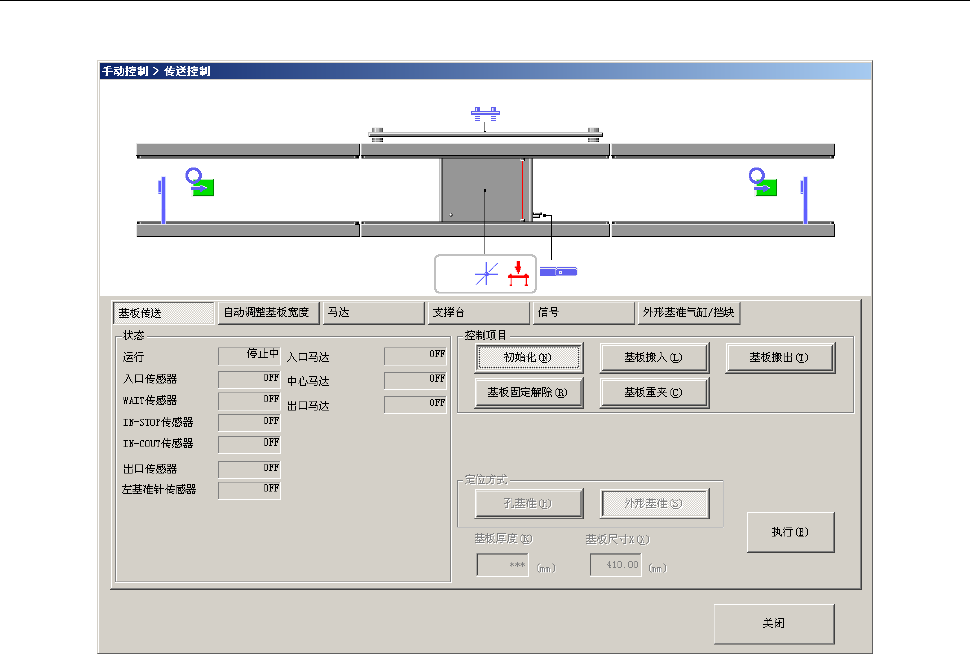This screenshot has height=654, width=970.
Task: Click the blue star-cross icon in the rounded box
Action: (x=487, y=273)
